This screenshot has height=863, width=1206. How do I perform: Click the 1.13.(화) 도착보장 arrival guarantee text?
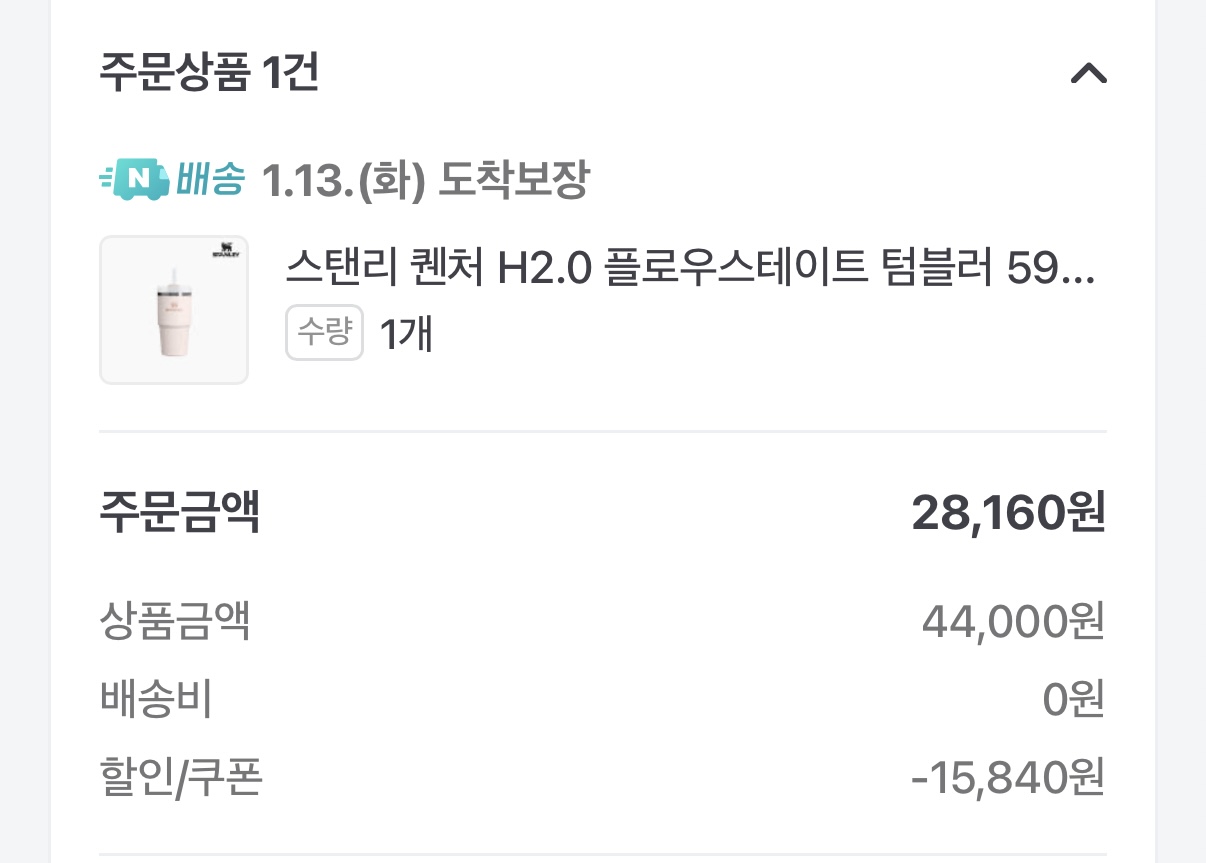click(425, 181)
